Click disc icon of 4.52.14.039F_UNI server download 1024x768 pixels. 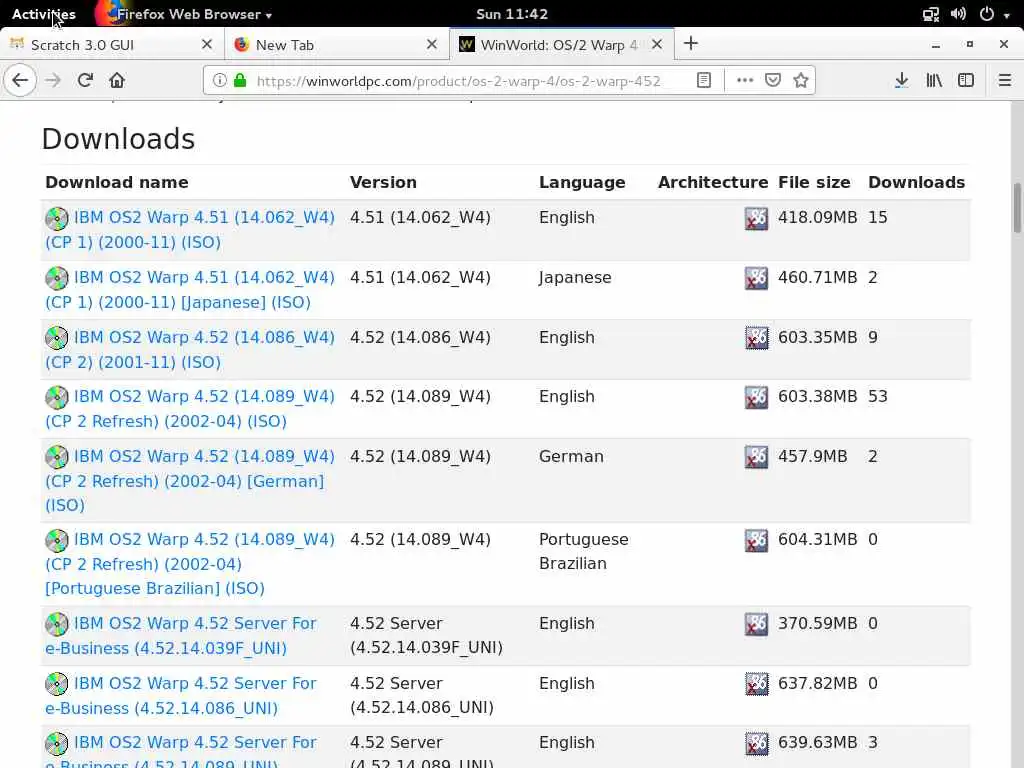pyautogui.click(x=57, y=624)
